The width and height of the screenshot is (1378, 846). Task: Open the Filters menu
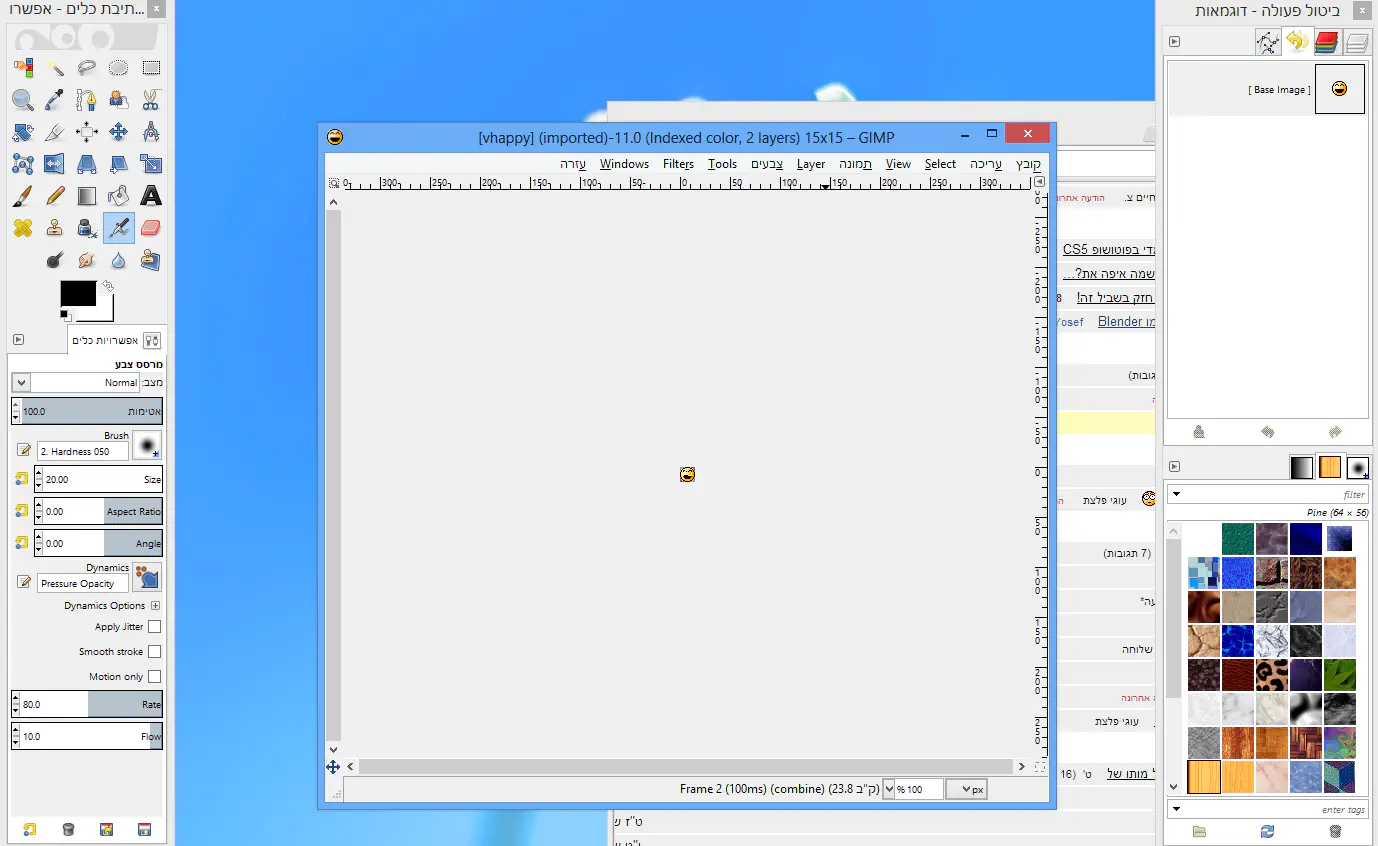[x=678, y=164]
